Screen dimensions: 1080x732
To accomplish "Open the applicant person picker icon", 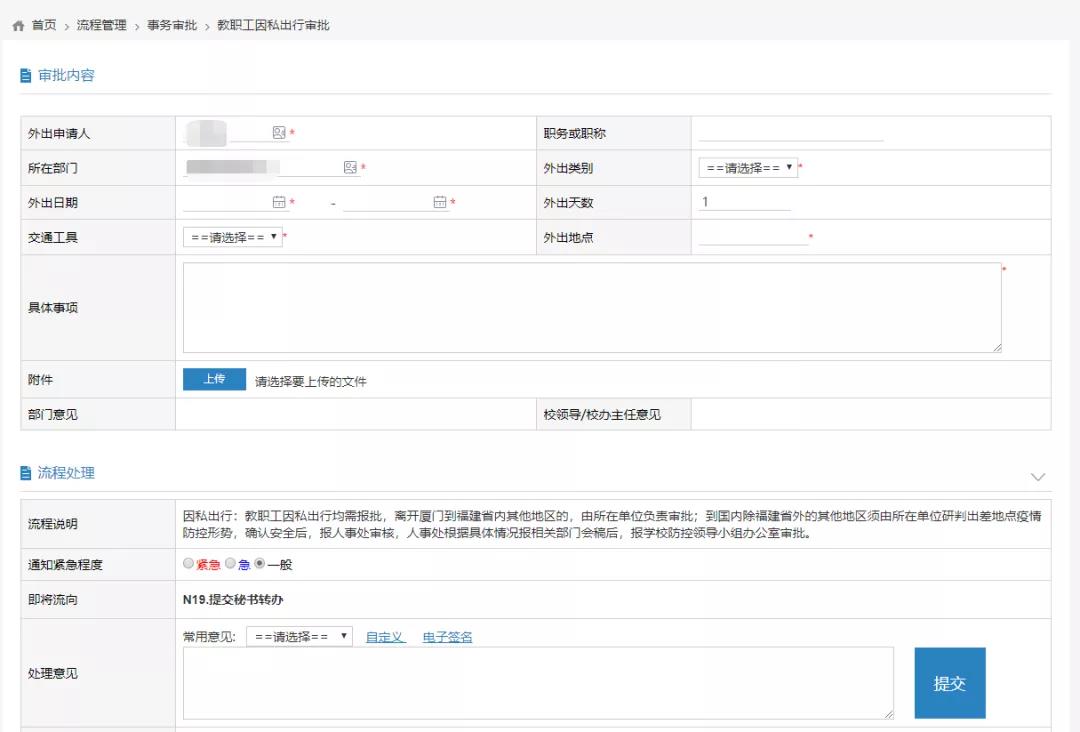I will point(279,133).
